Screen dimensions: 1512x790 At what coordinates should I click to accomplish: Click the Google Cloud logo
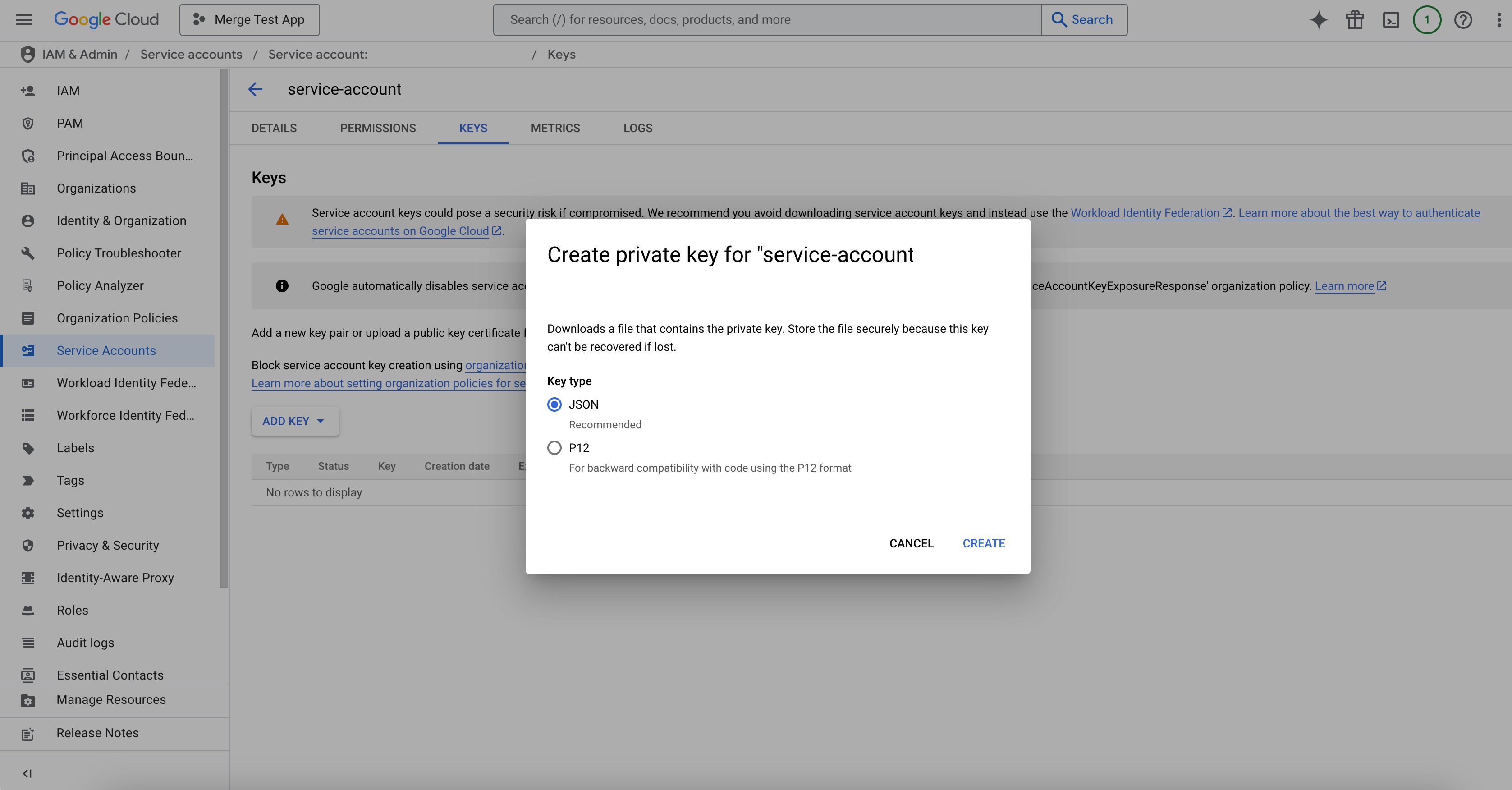[x=106, y=20]
